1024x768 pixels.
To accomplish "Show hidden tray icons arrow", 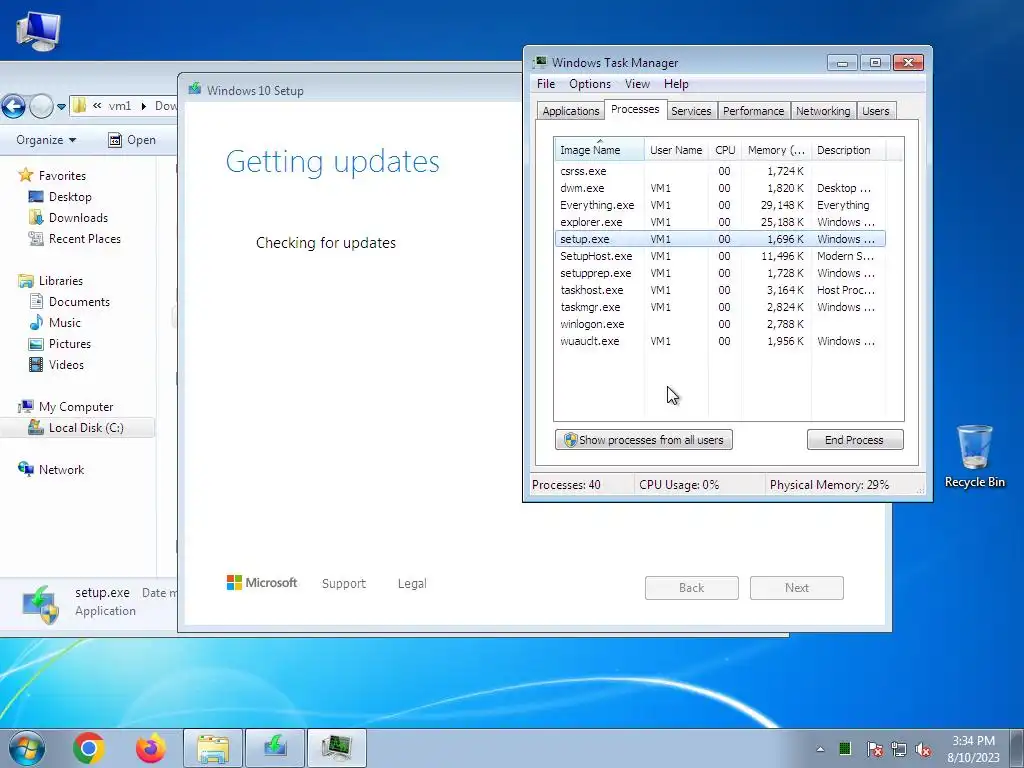I will point(820,749).
